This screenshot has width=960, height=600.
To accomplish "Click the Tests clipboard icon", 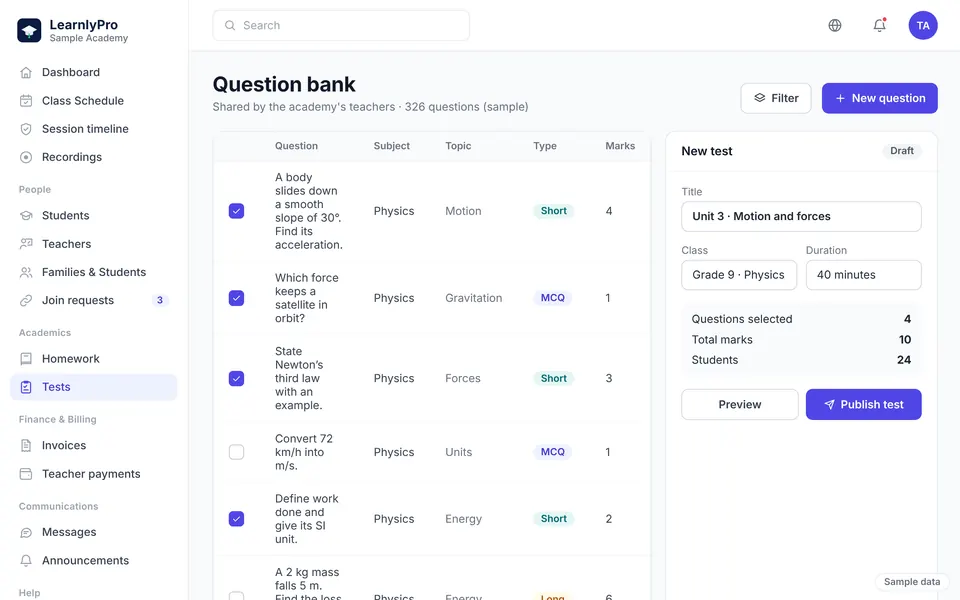I will tap(26, 387).
